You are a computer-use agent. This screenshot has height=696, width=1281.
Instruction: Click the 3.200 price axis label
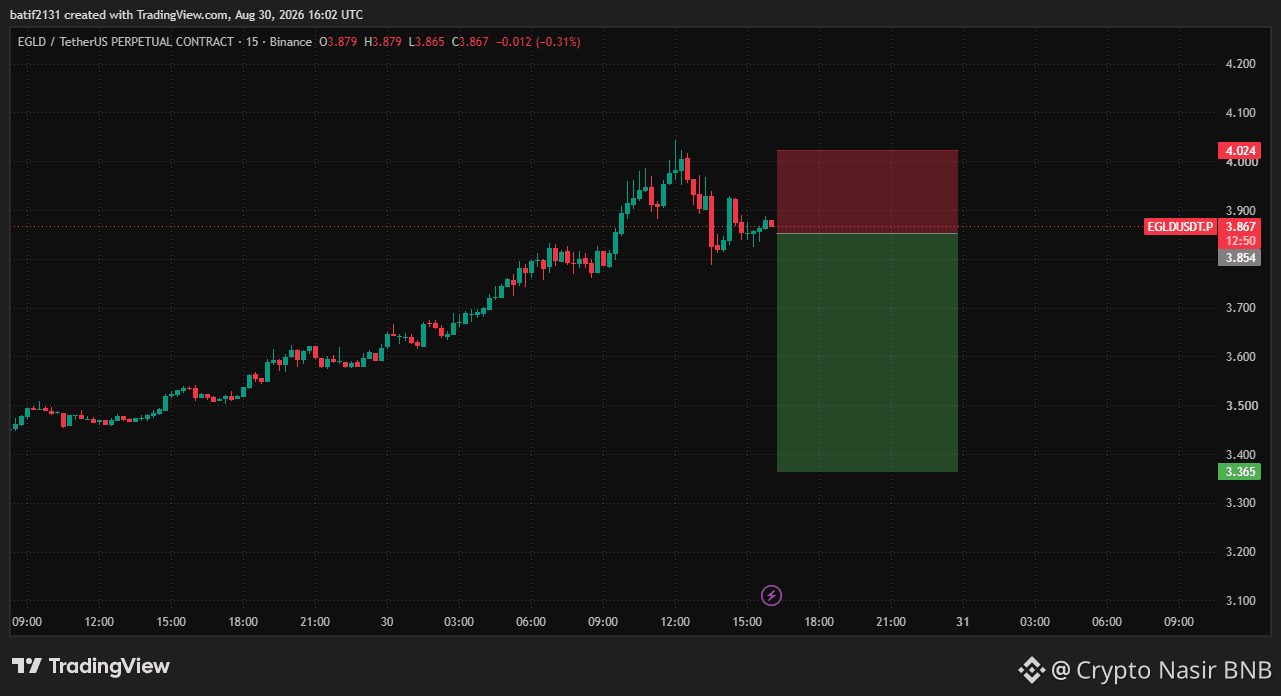1240,552
